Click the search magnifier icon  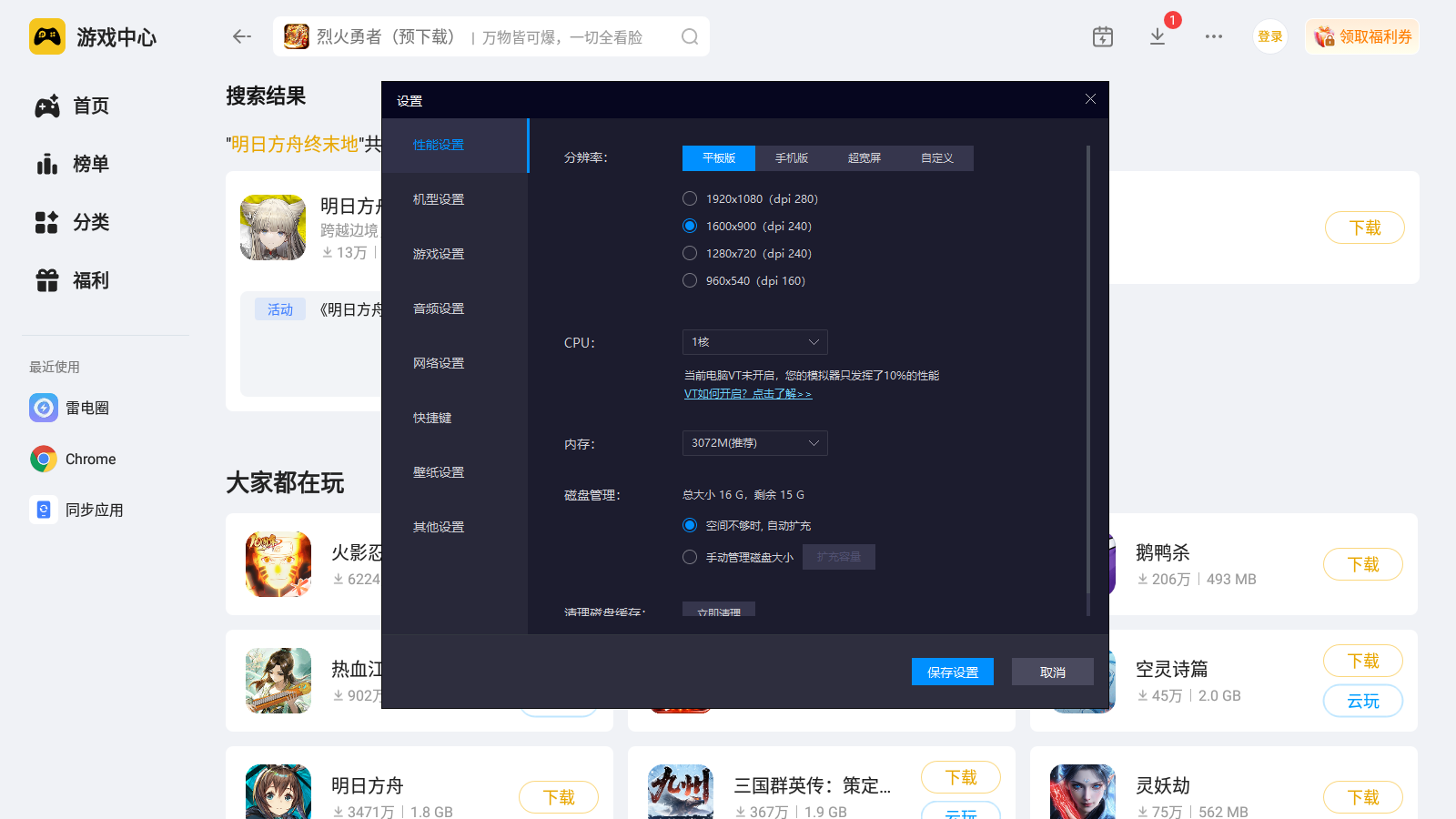pyautogui.click(x=690, y=36)
